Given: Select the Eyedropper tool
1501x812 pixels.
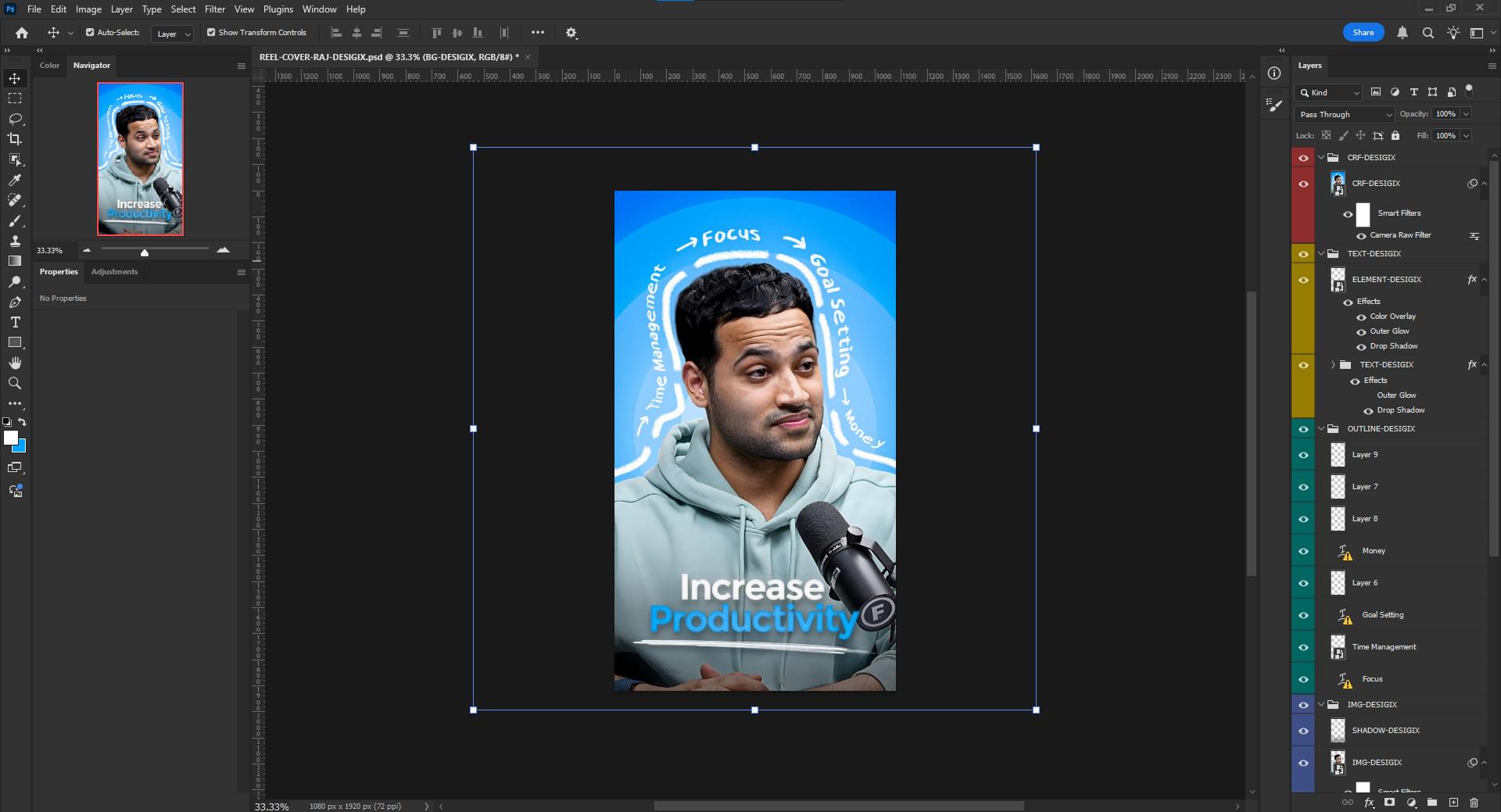Looking at the screenshot, I should coord(15,180).
